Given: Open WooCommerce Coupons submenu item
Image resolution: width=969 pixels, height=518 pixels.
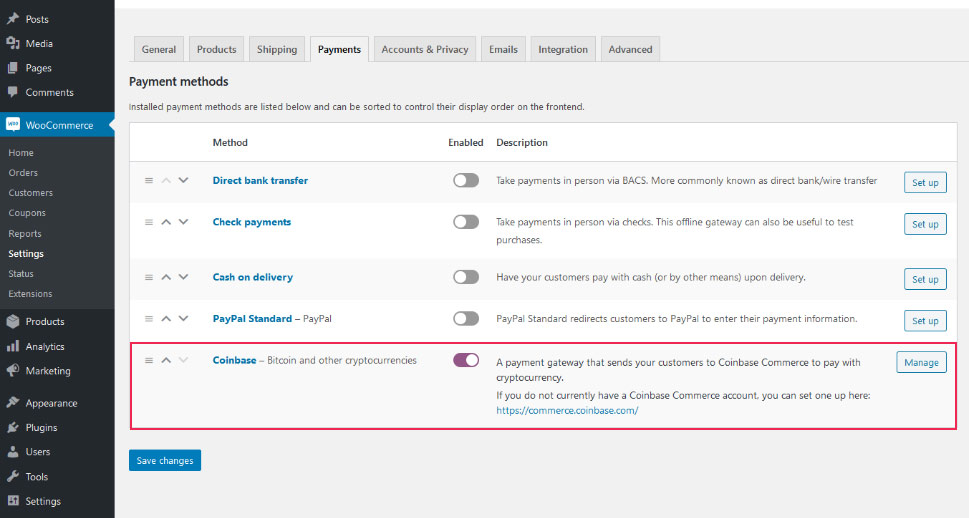Looking at the screenshot, I should 27,213.
